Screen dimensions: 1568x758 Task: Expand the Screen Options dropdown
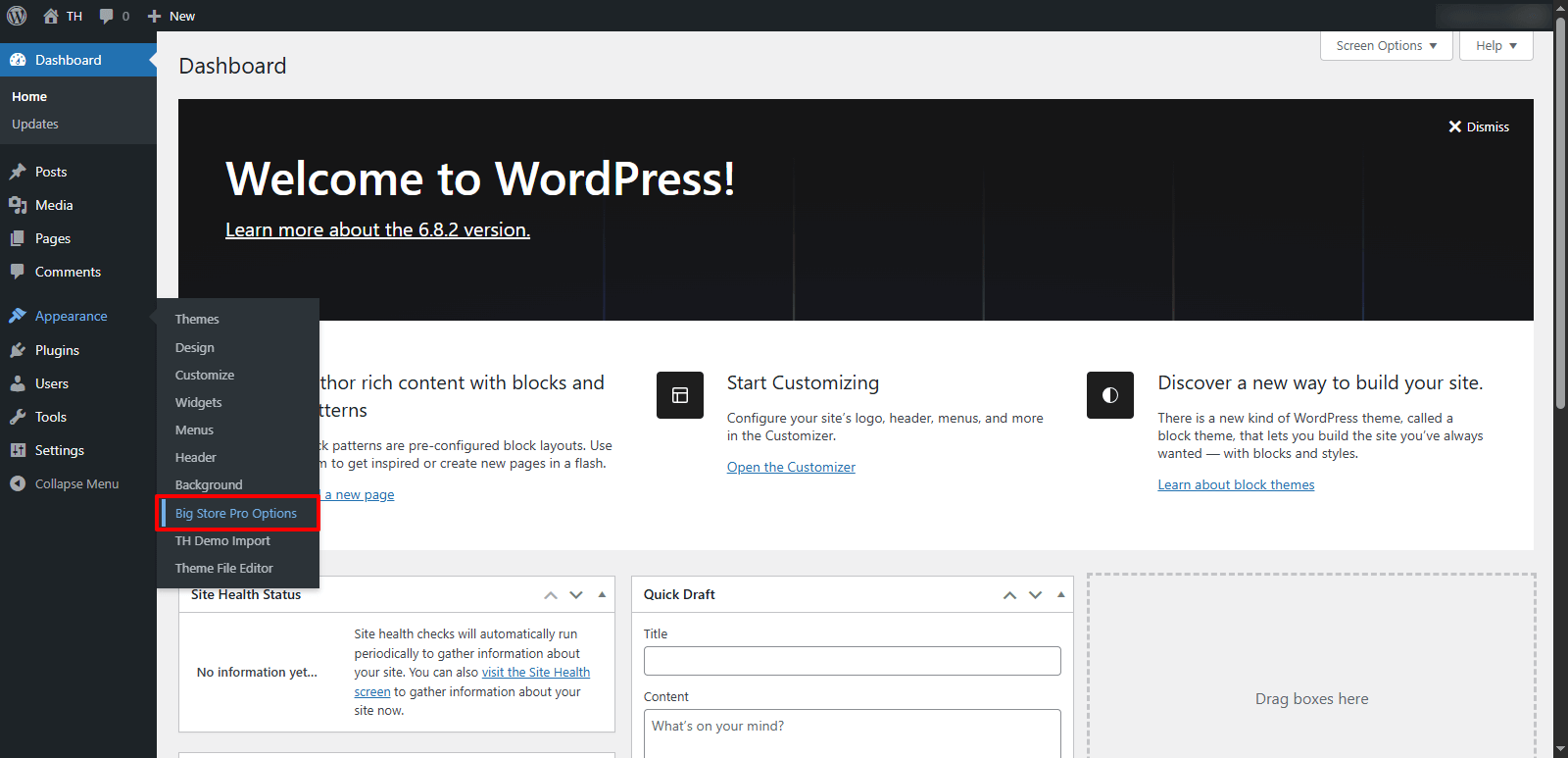point(1386,46)
